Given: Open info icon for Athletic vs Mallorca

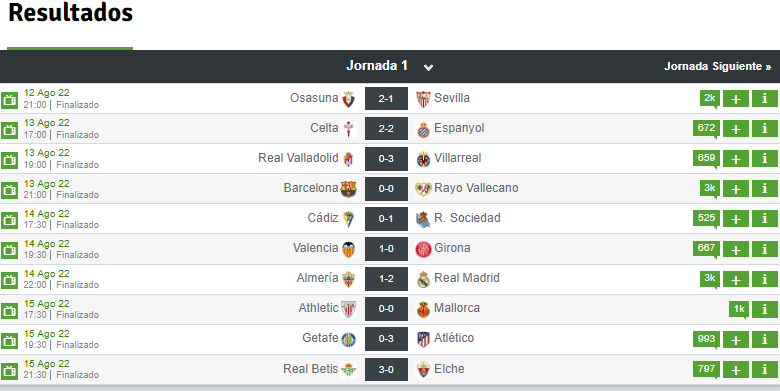Looking at the screenshot, I should pos(765,309).
